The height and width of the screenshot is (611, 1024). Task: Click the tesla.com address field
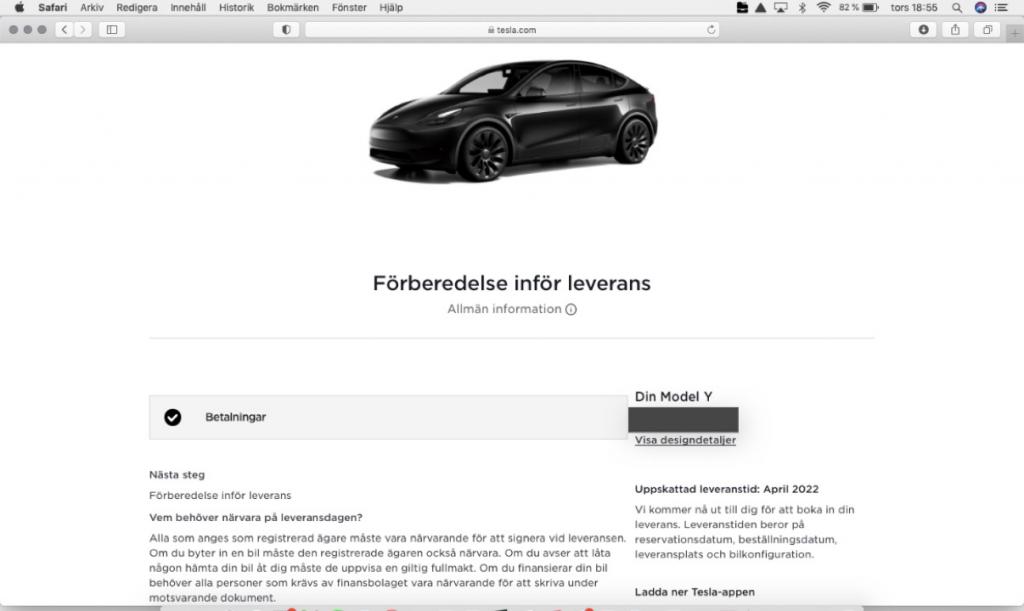[512, 29]
